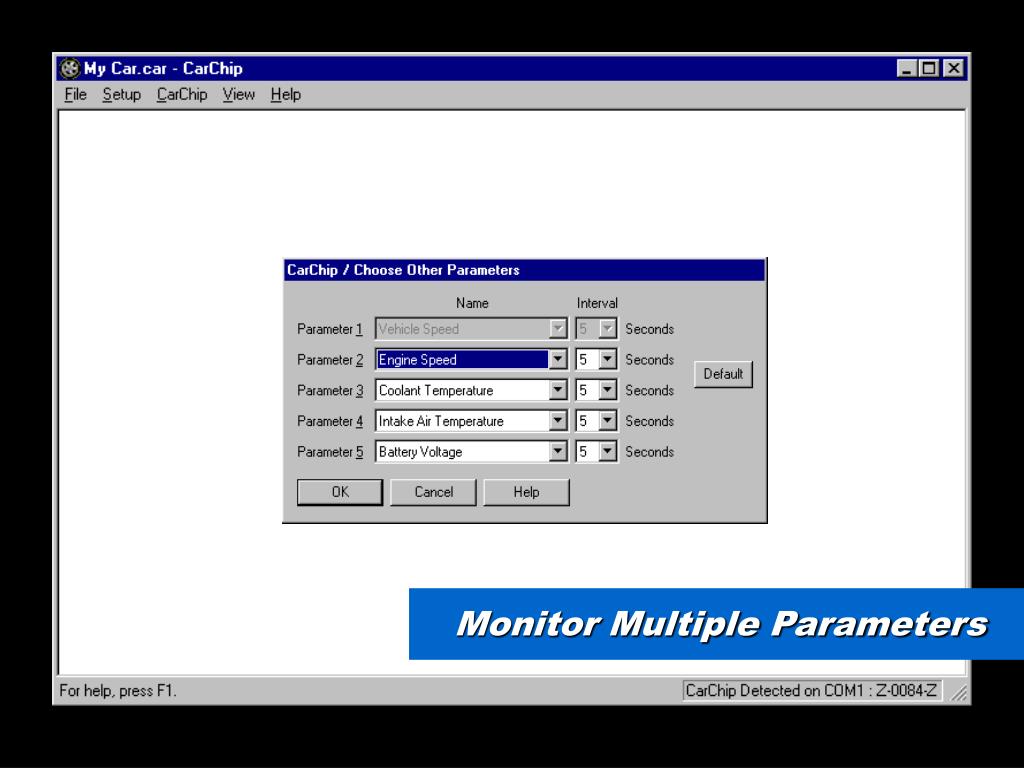Image resolution: width=1024 pixels, height=768 pixels.
Task: Click the Parameter 4 label
Action: pos(330,421)
